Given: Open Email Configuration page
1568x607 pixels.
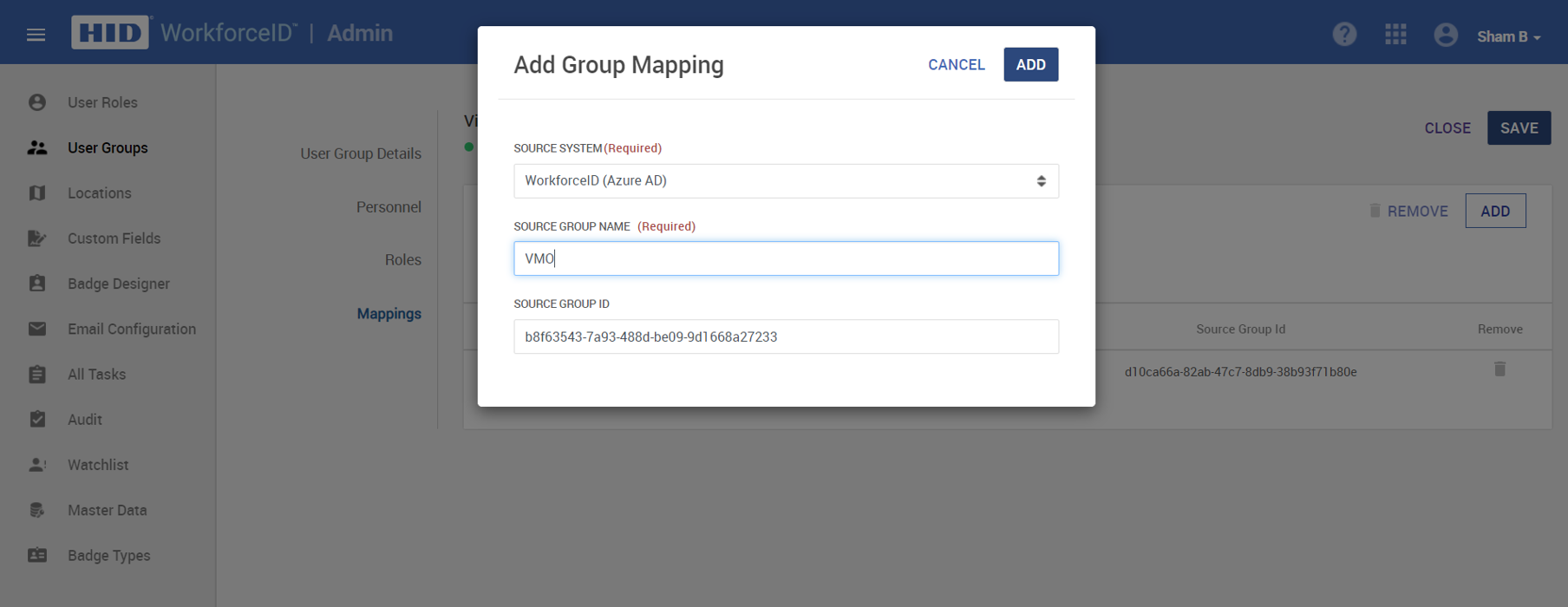Looking at the screenshot, I should pos(132,329).
